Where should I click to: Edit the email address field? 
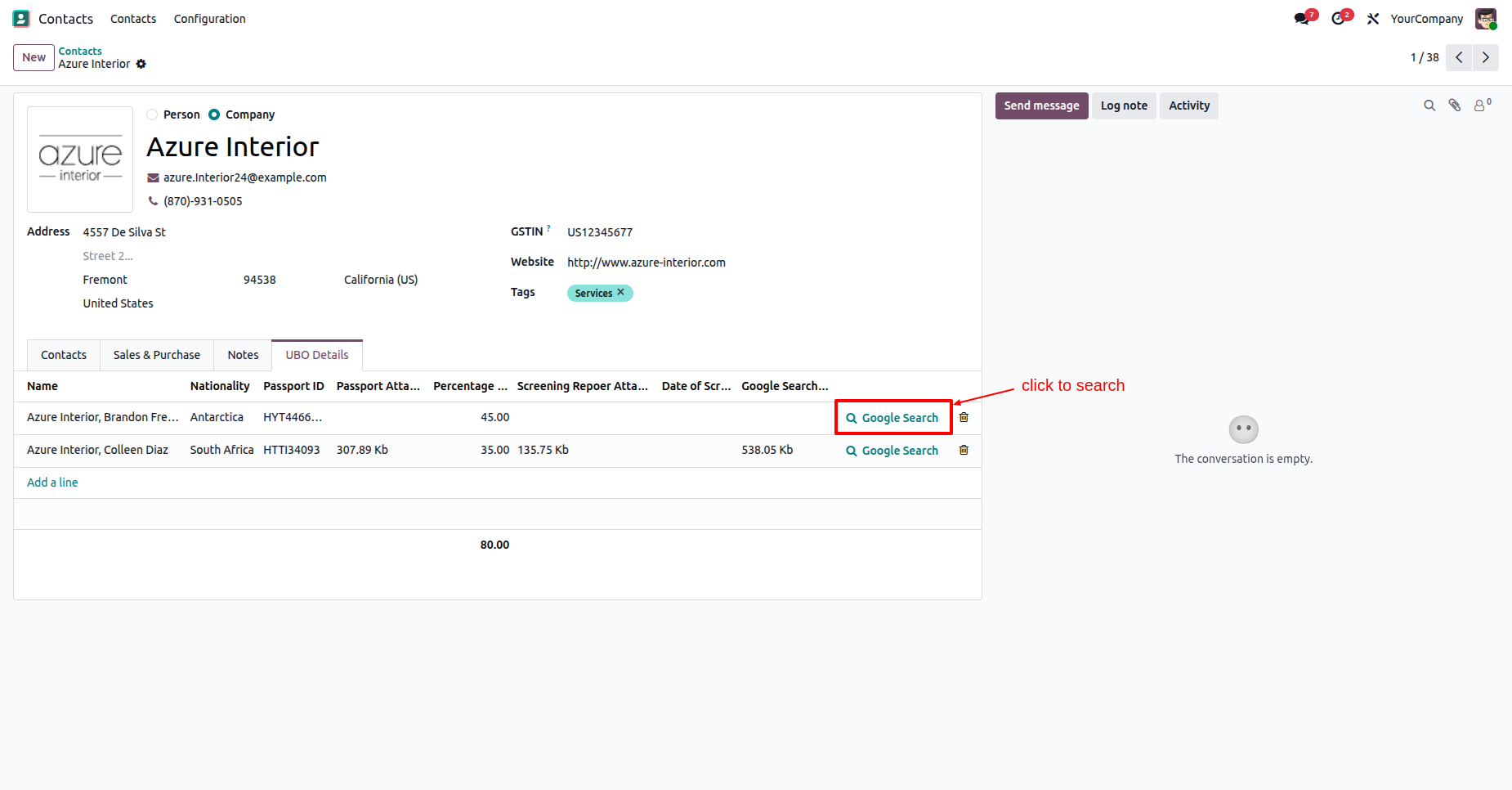point(245,177)
